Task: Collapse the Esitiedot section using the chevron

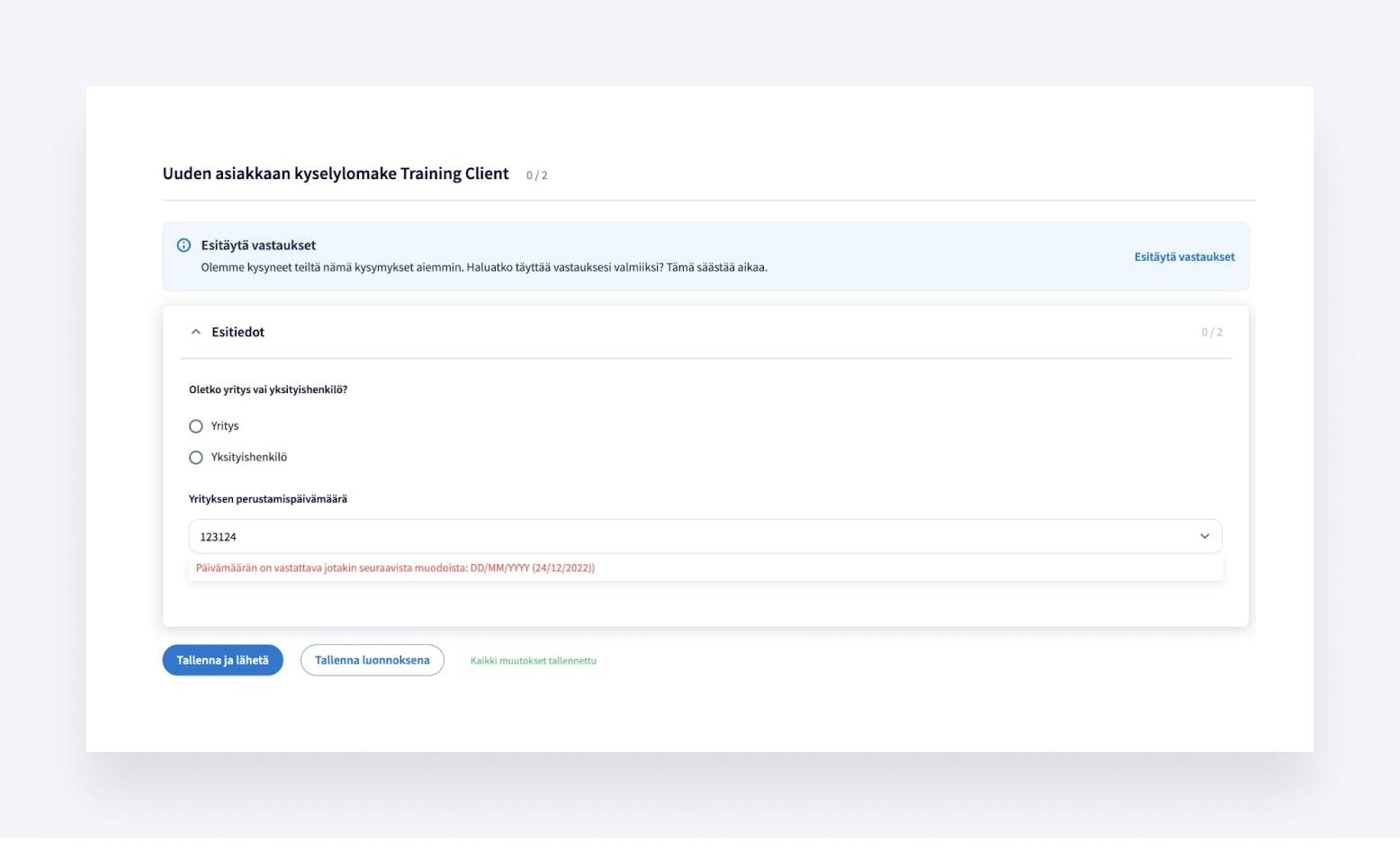Action: [196, 332]
